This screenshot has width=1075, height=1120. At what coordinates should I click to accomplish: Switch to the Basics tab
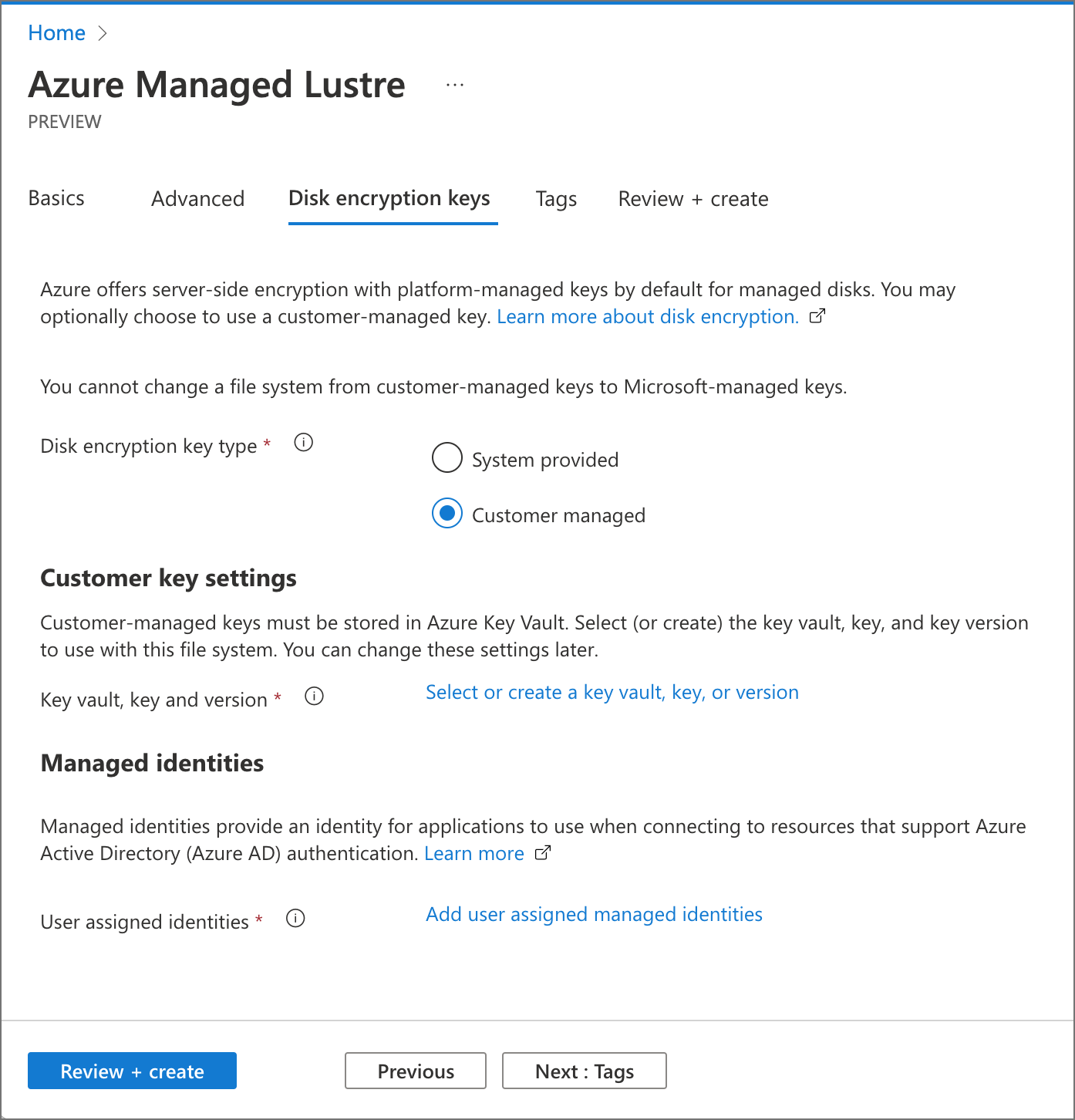pos(56,198)
